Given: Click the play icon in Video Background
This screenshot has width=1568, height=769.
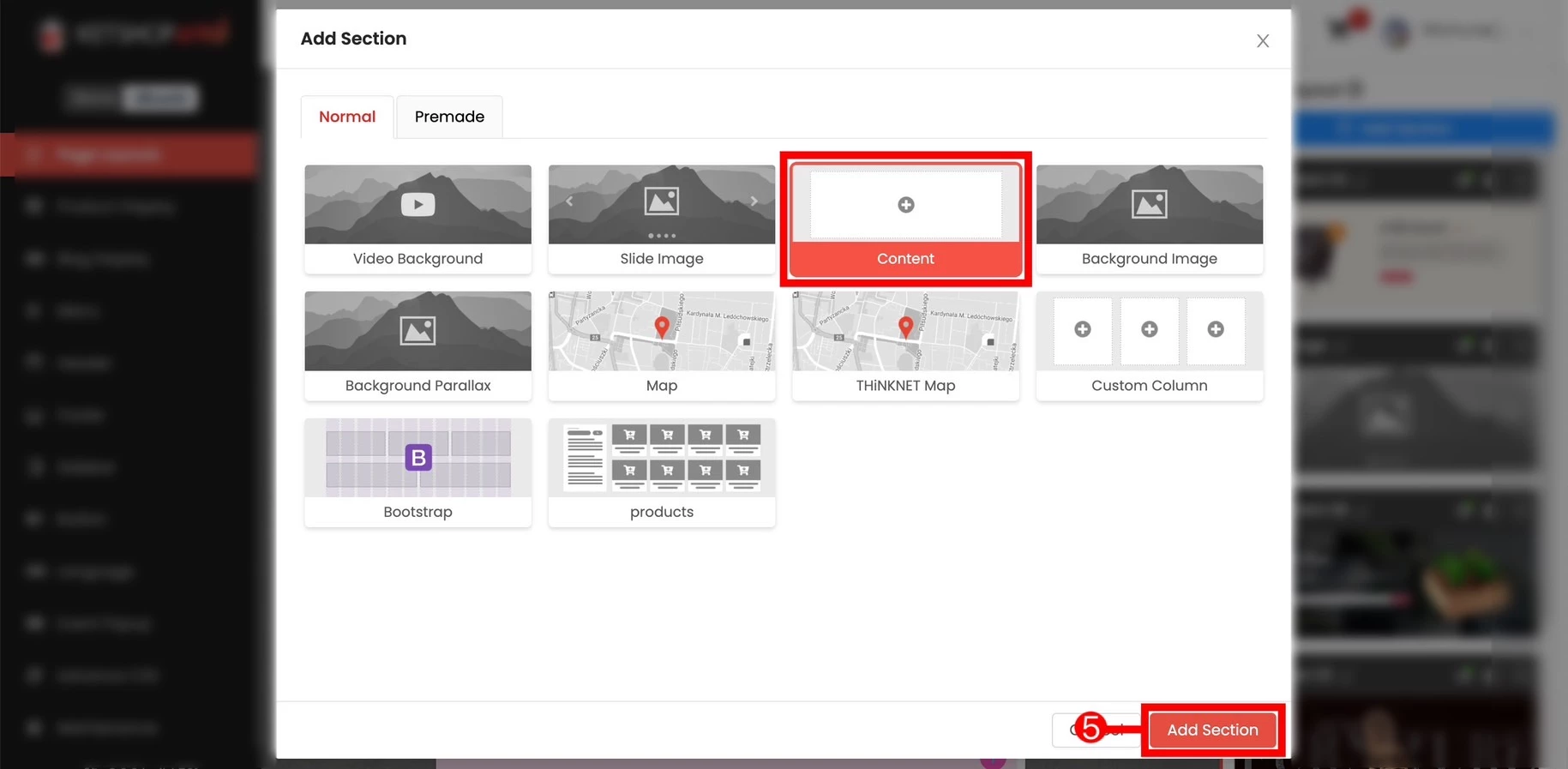Looking at the screenshot, I should (x=418, y=205).
